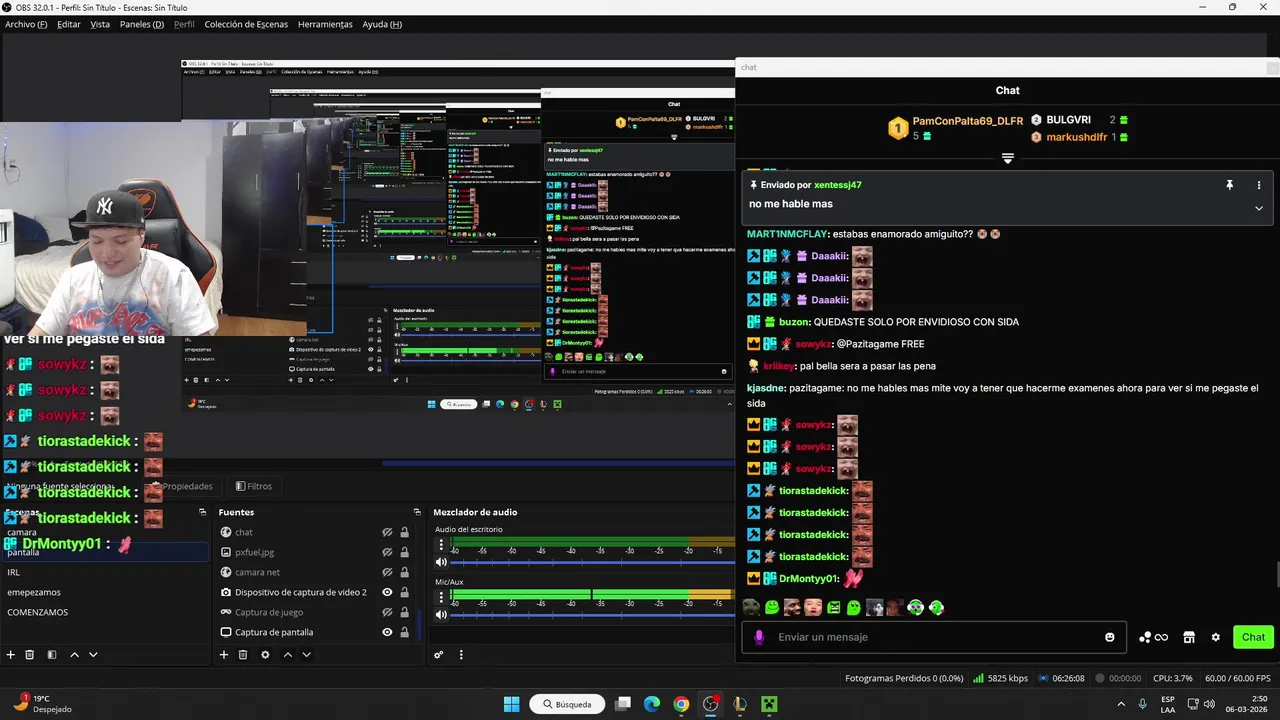This screenshot has width=1280, height=720.
Task: Move scene down with Escenas down arrow
Action: tap(93, 655)
